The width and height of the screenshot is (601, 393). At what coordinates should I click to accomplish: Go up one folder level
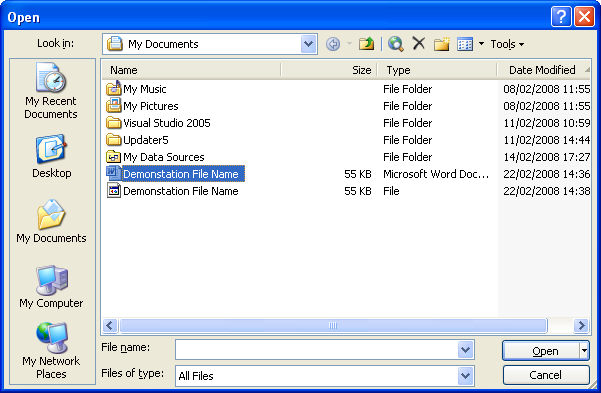366,44
